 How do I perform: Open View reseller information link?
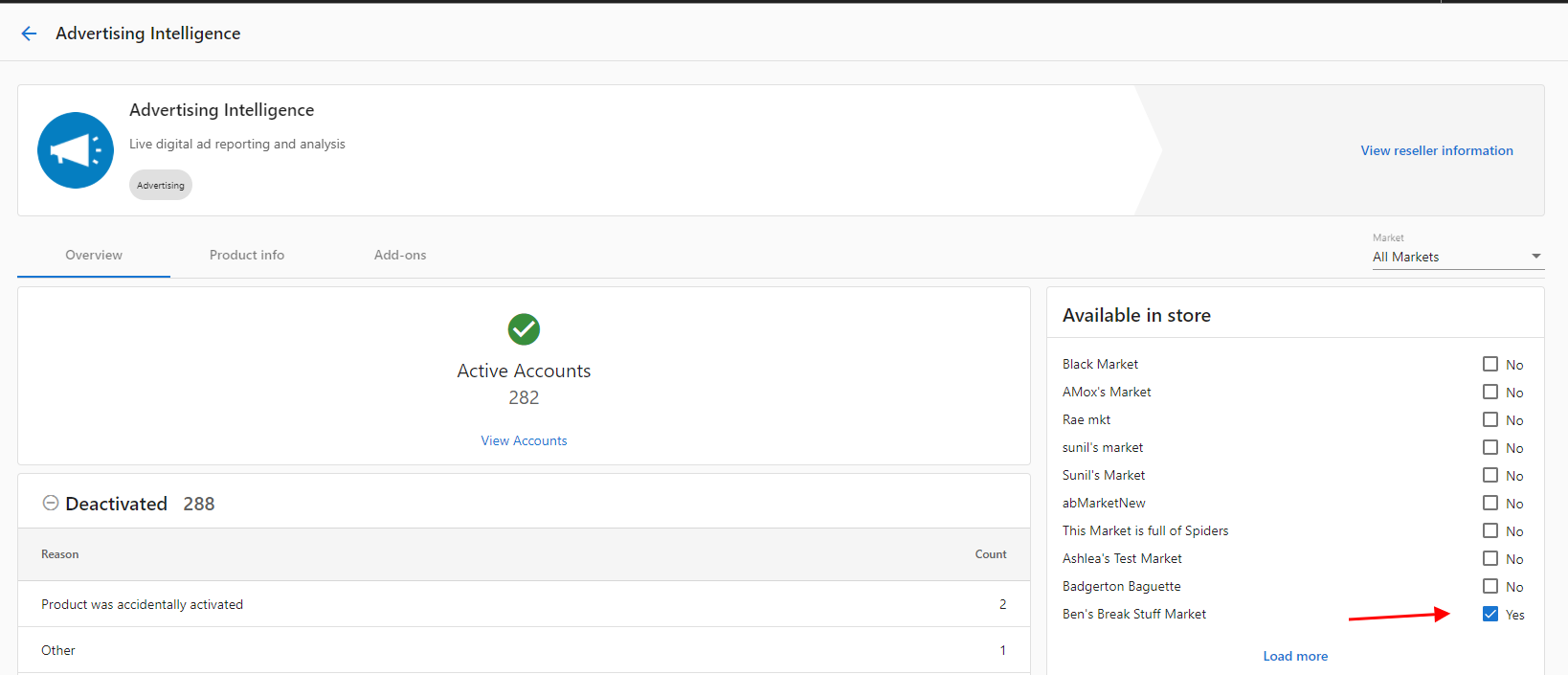point(1437,150)
